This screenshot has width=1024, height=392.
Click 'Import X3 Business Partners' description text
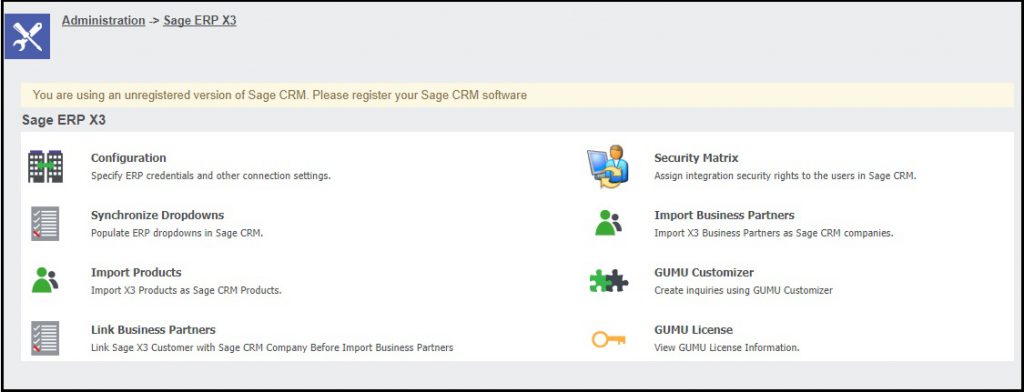pos(774,233)
